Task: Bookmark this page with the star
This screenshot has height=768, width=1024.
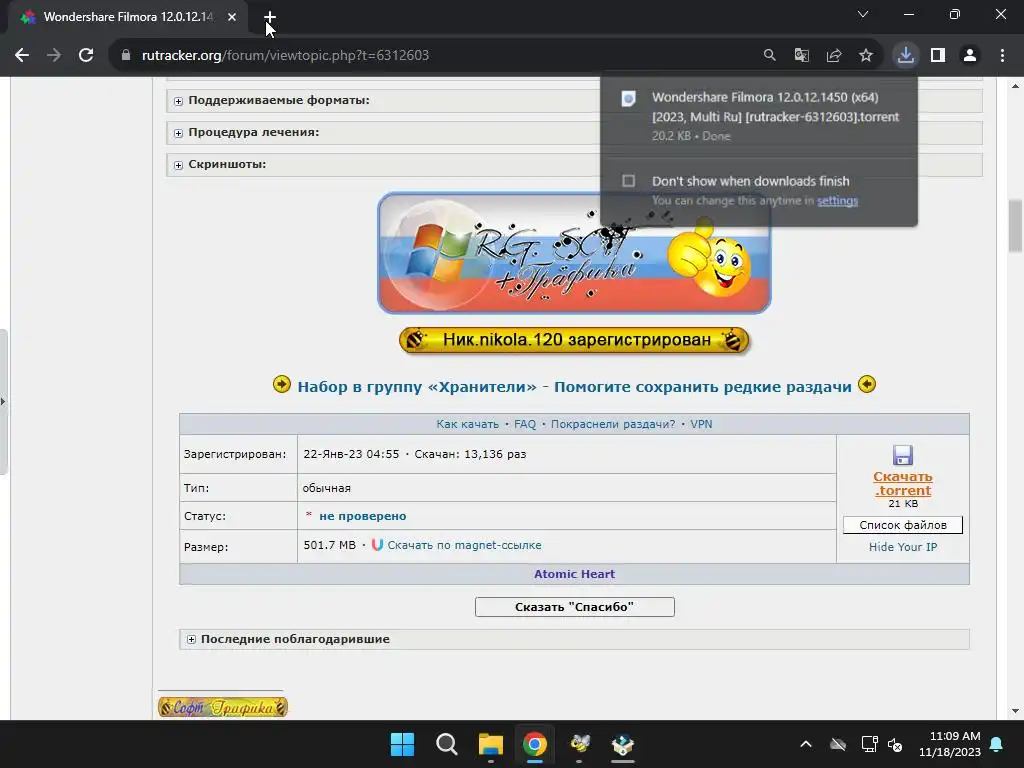Action: tap(866, 56)
